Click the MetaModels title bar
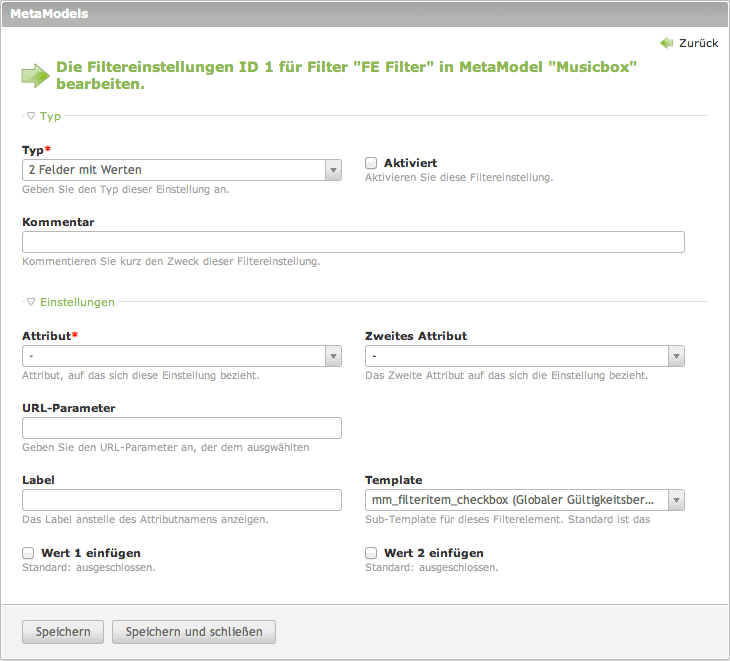The height and width of the screenshot is (661, 730). pos(365,14)
